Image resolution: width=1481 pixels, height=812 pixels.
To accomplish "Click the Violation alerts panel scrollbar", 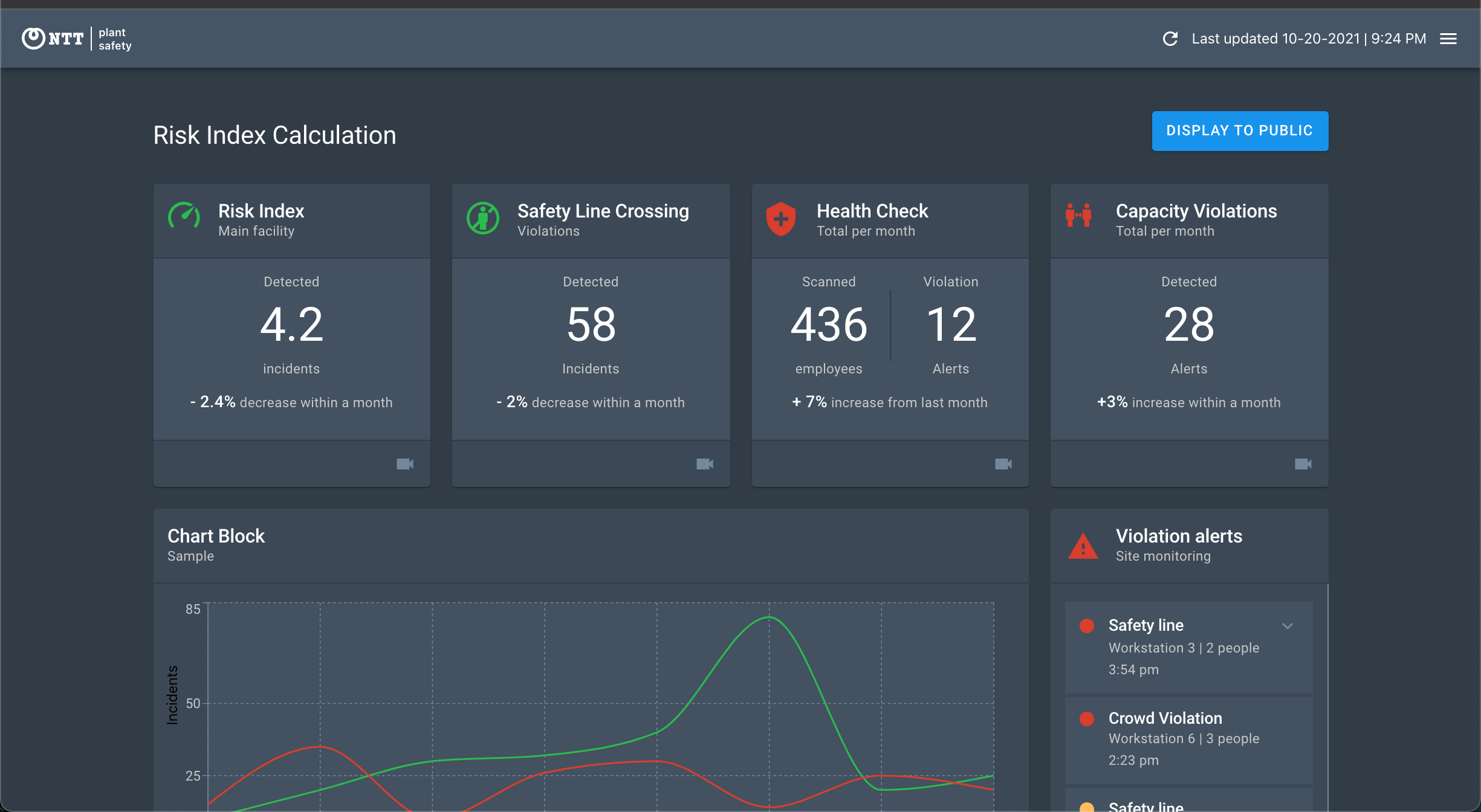I will 1327,695.
